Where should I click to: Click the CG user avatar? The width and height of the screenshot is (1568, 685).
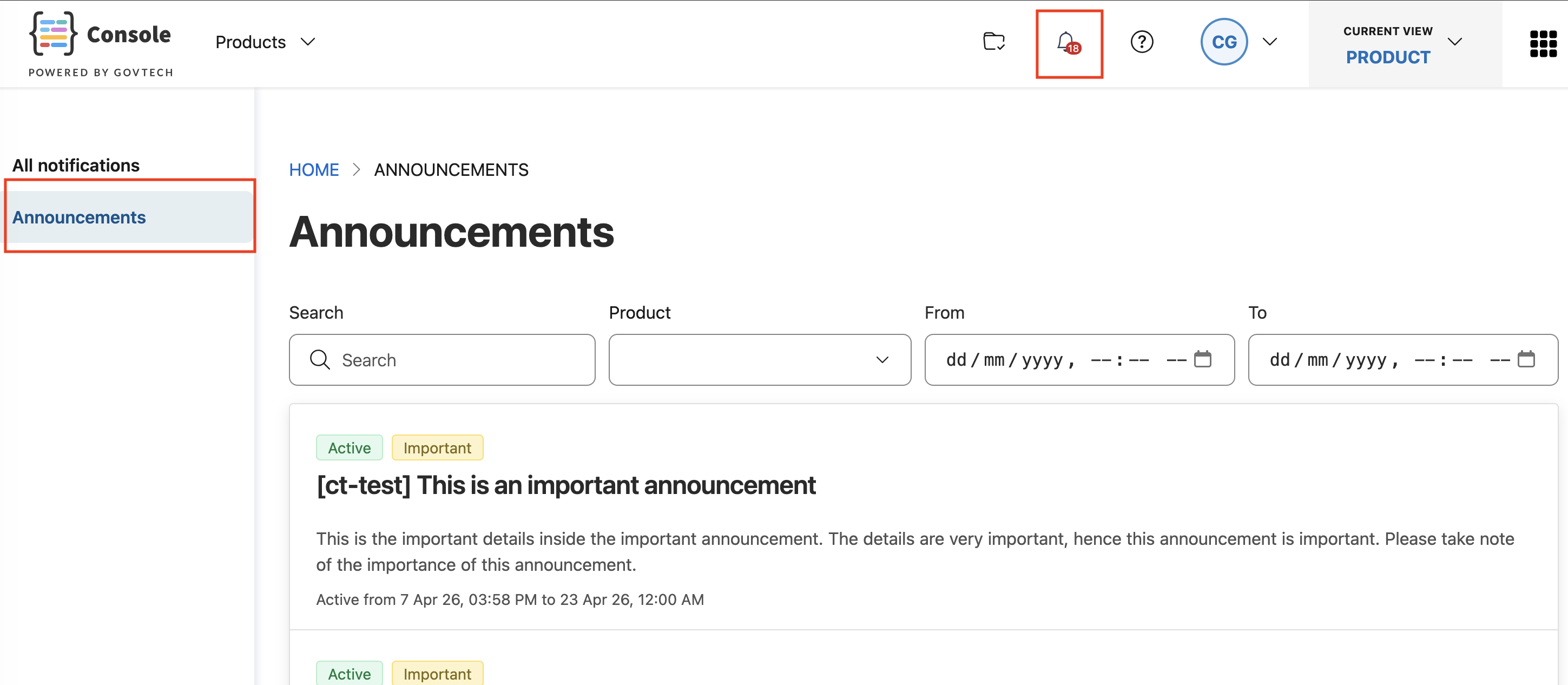pos(1223,42)
